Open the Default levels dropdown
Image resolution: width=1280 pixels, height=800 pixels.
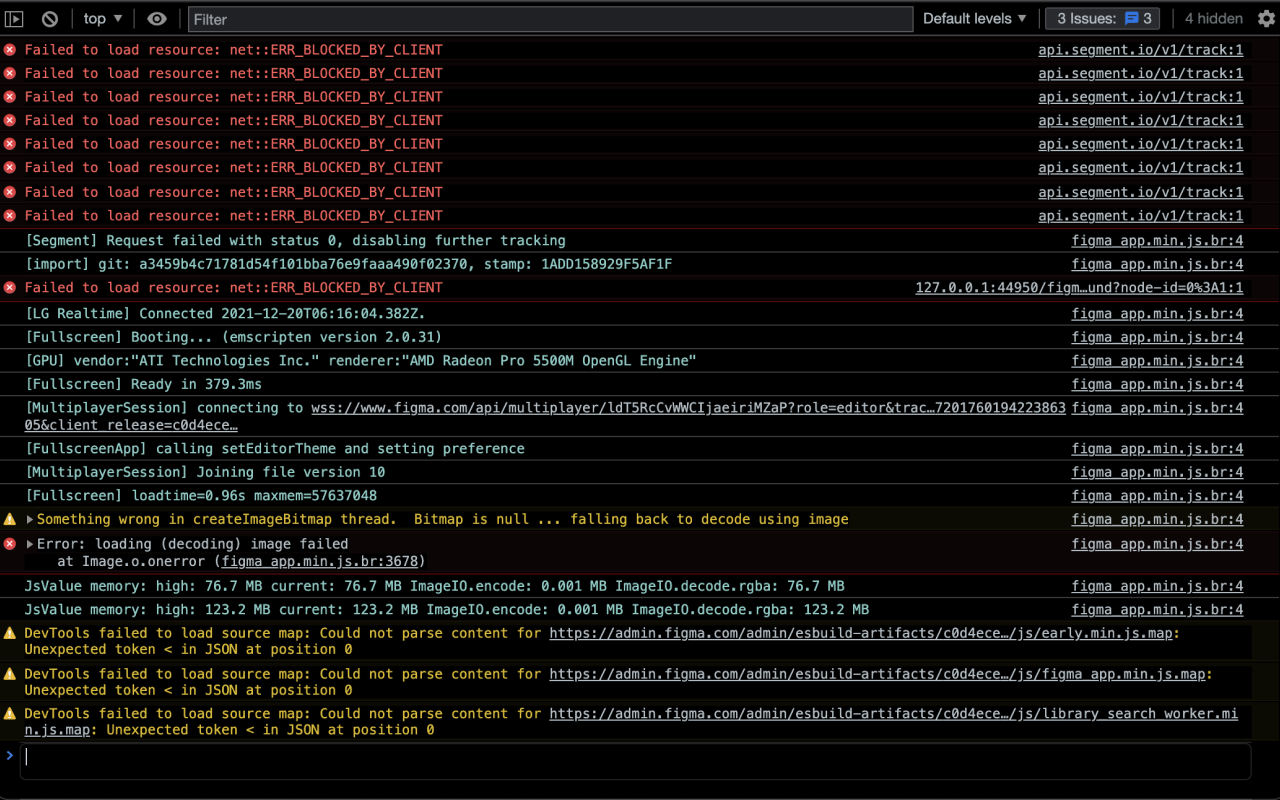click(x=973, y=18)
